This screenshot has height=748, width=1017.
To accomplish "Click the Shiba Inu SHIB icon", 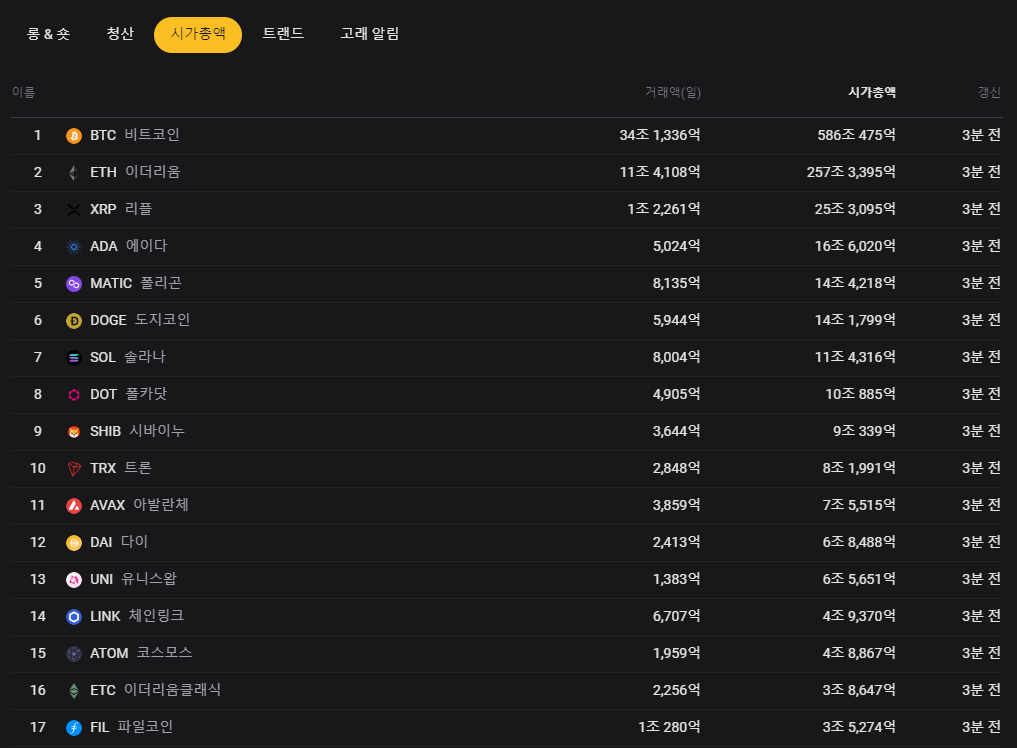I will coord(73,432).
